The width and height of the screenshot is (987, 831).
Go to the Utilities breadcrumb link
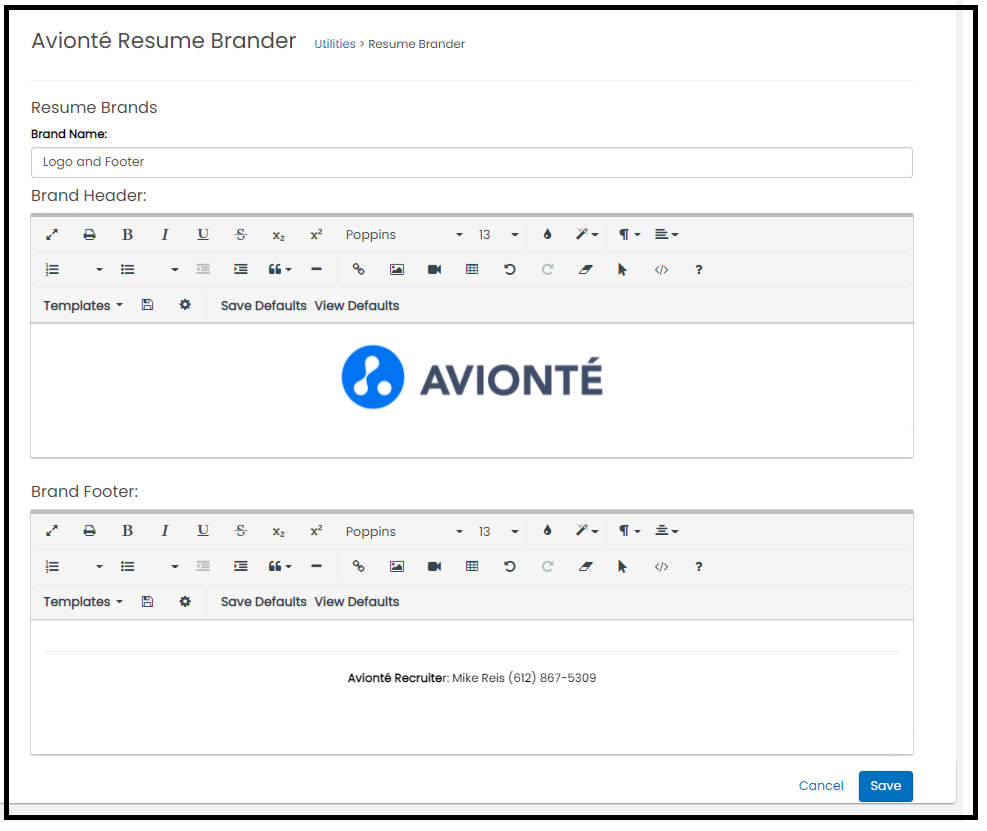tap(335, 44)
